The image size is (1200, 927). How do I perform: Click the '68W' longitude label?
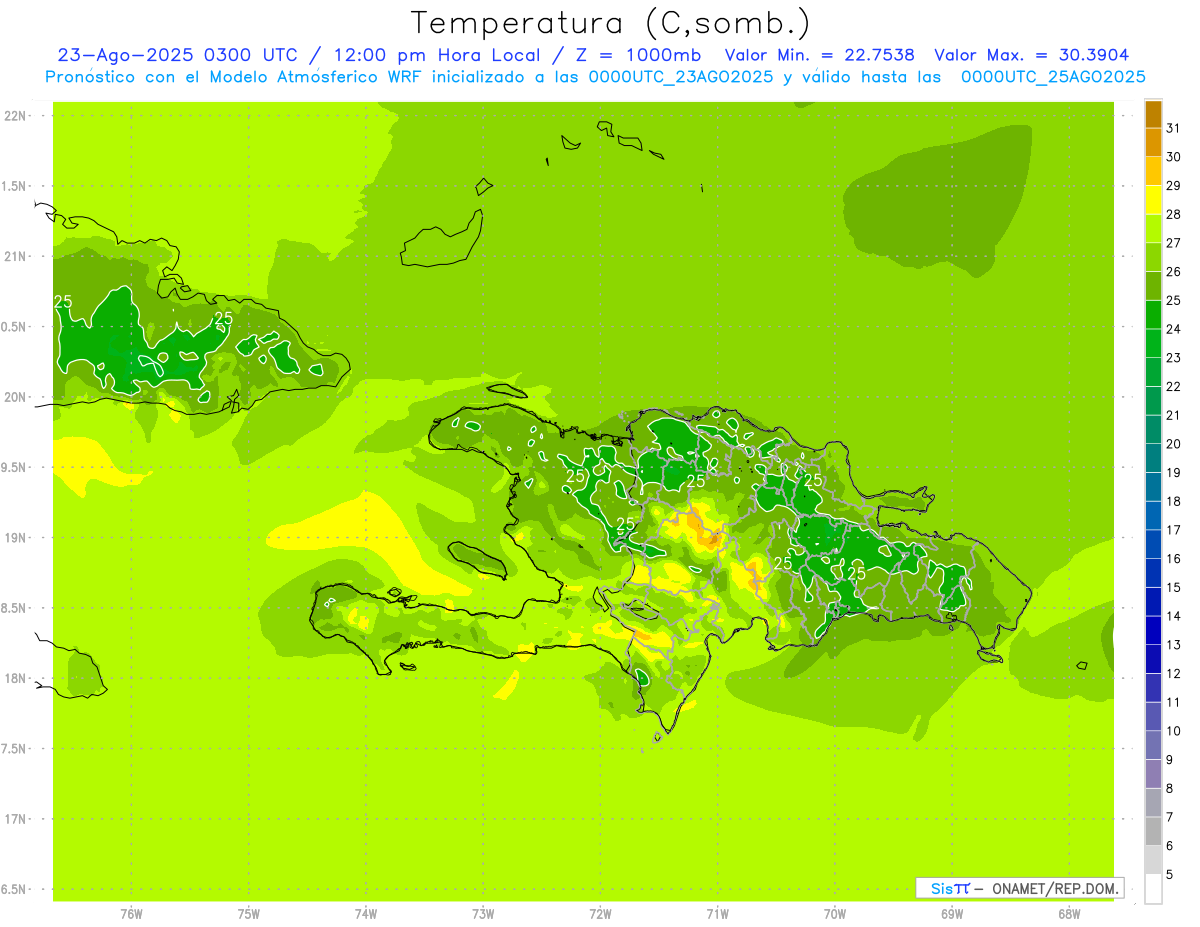(1069, 914)
